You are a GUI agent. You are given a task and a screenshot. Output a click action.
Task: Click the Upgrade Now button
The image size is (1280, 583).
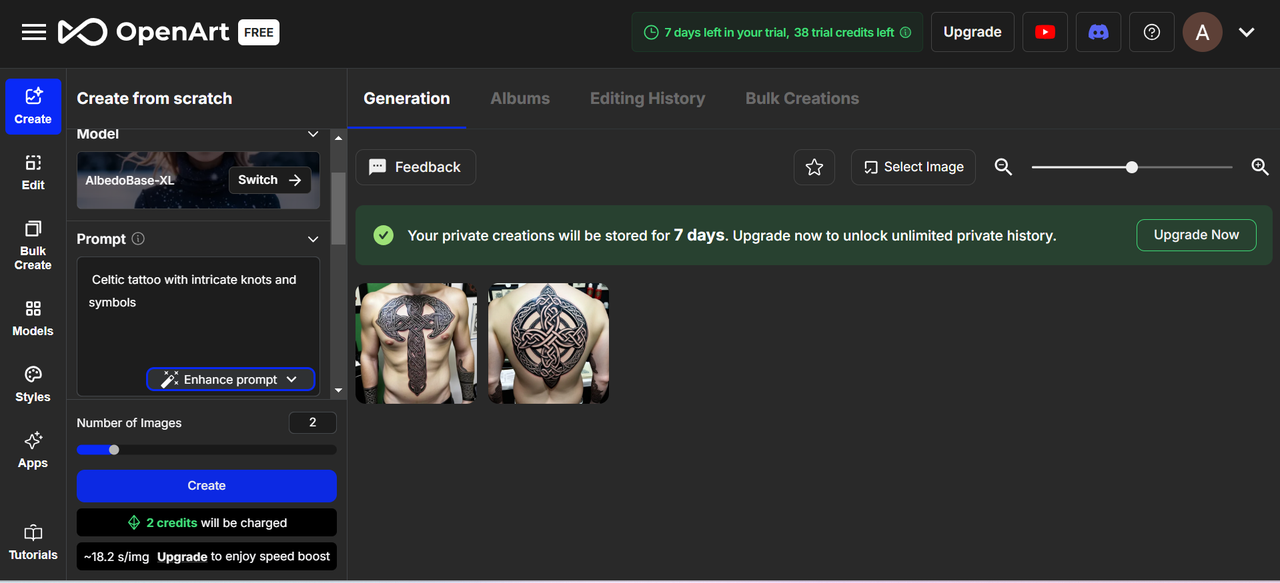[1196, 235]
